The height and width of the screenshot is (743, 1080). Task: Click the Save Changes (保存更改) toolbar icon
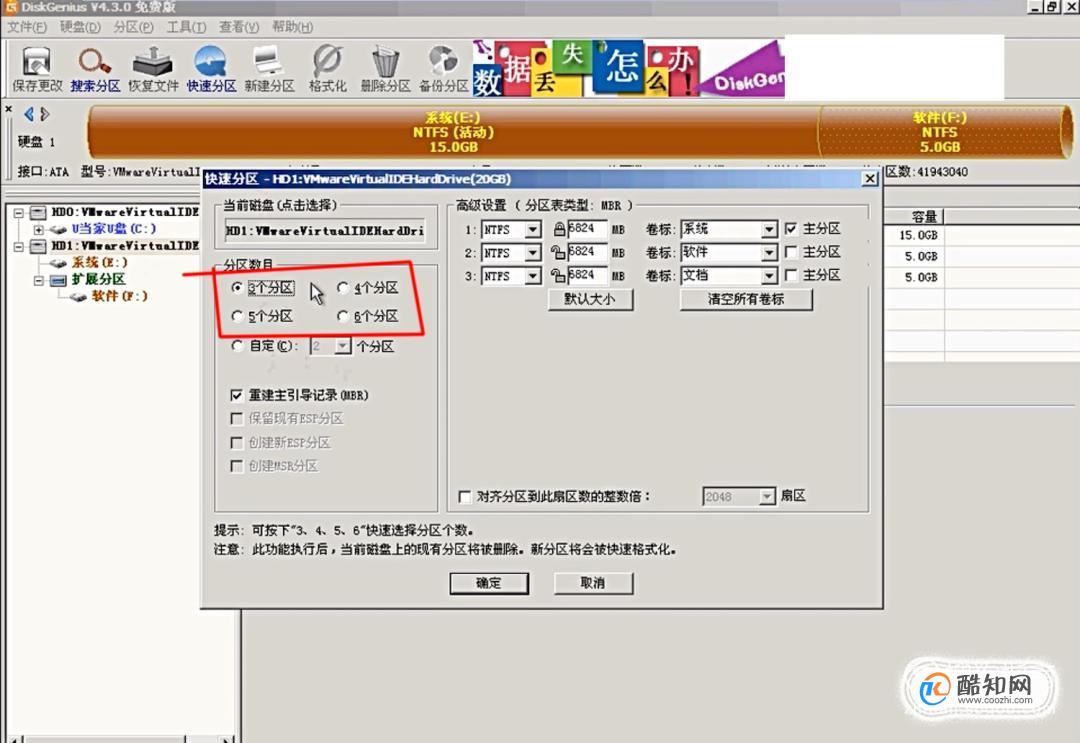click(x=37, y=69)
